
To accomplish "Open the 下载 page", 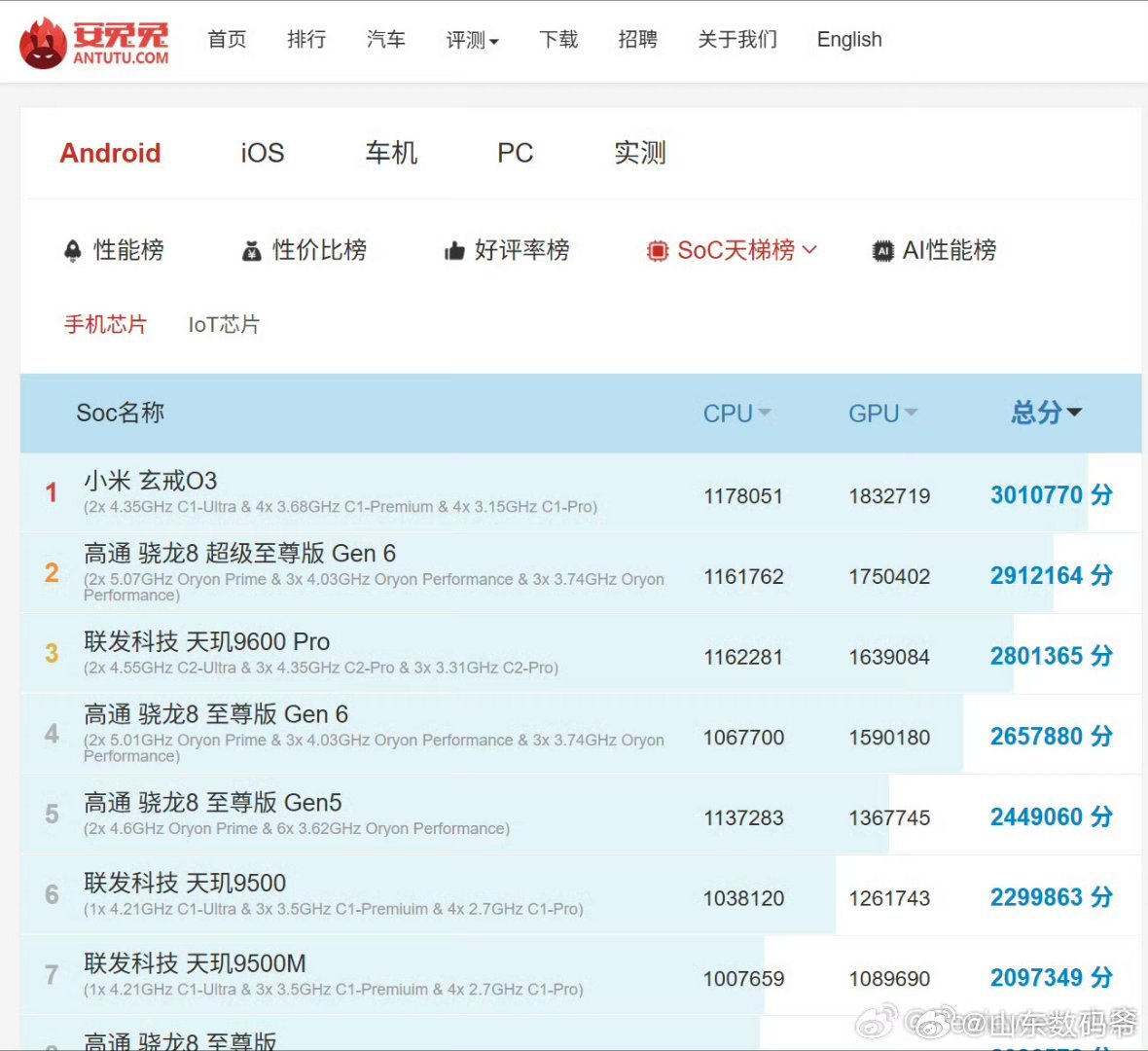I will coord(558,40).
